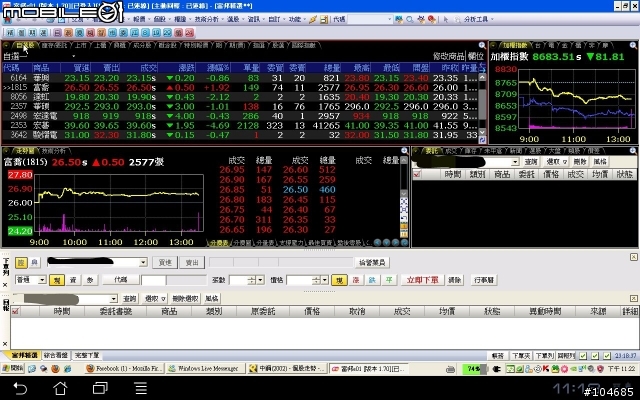
Task: Click the 給營業員 button
Action: (372, 262)
